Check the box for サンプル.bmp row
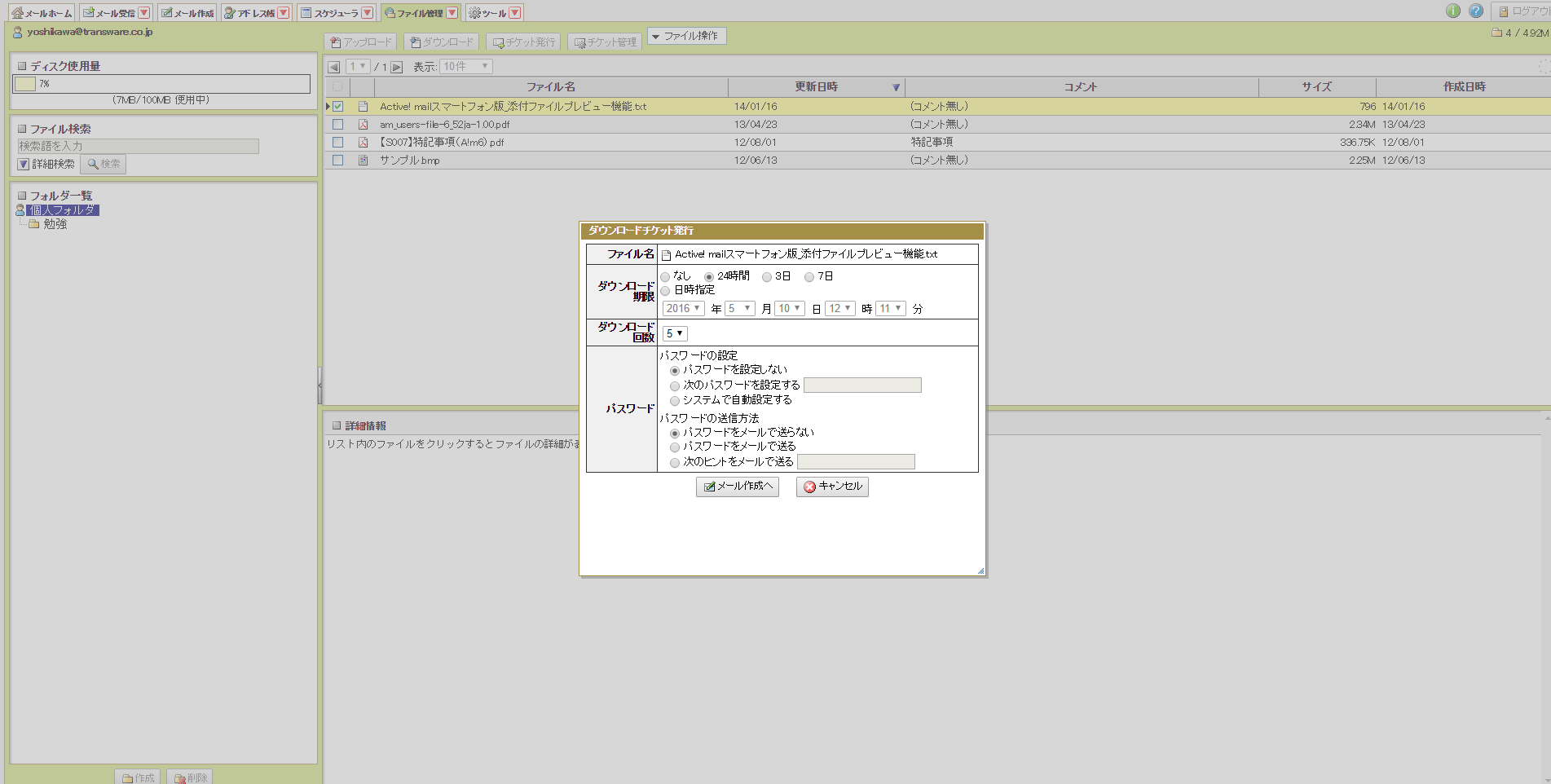Image resolution: width=1551 pixels, height=784 pixels. [x=337, y=161]
